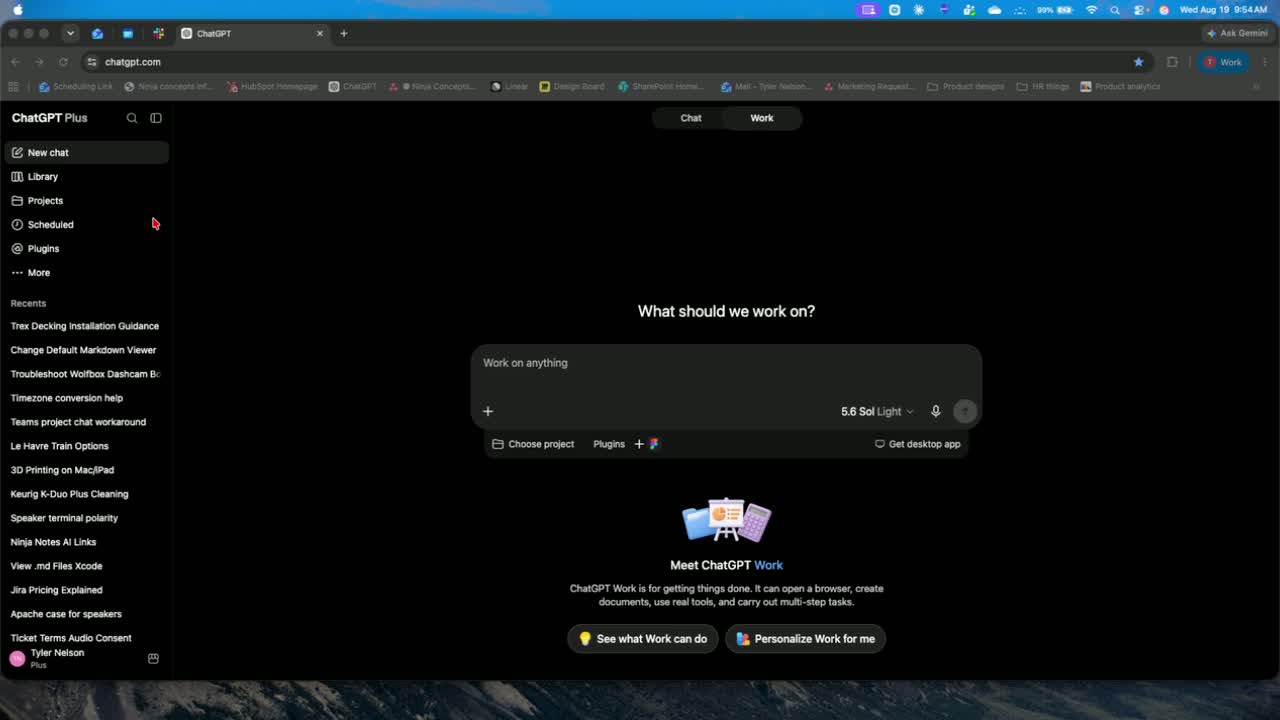
Task: Click the plus attachment icon in prompt box
Action: [x=488, y=411]
